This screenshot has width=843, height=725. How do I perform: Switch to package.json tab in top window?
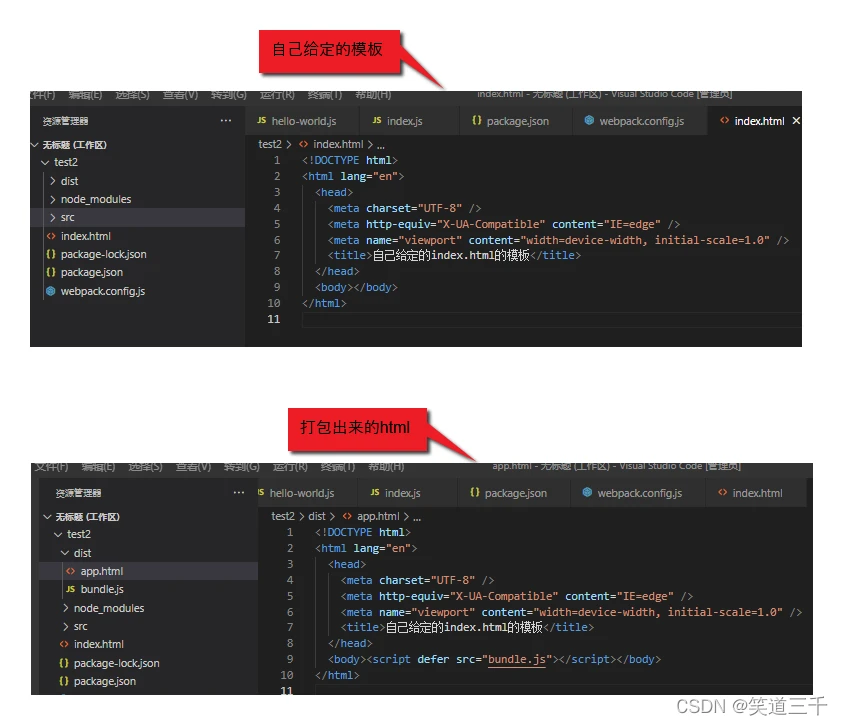coord(518,121)
